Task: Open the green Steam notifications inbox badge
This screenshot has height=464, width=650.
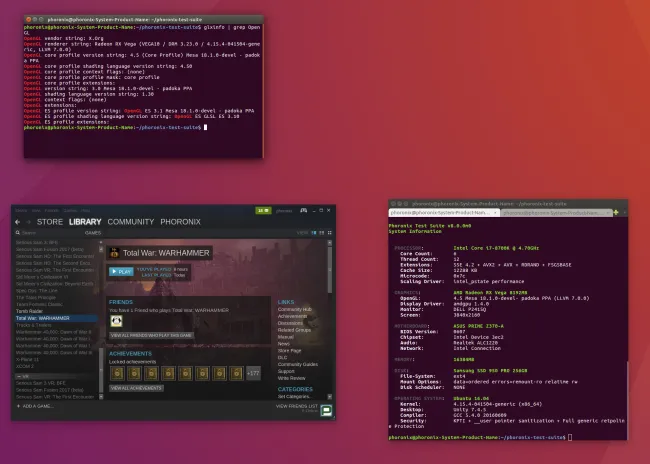Action: 263,211
